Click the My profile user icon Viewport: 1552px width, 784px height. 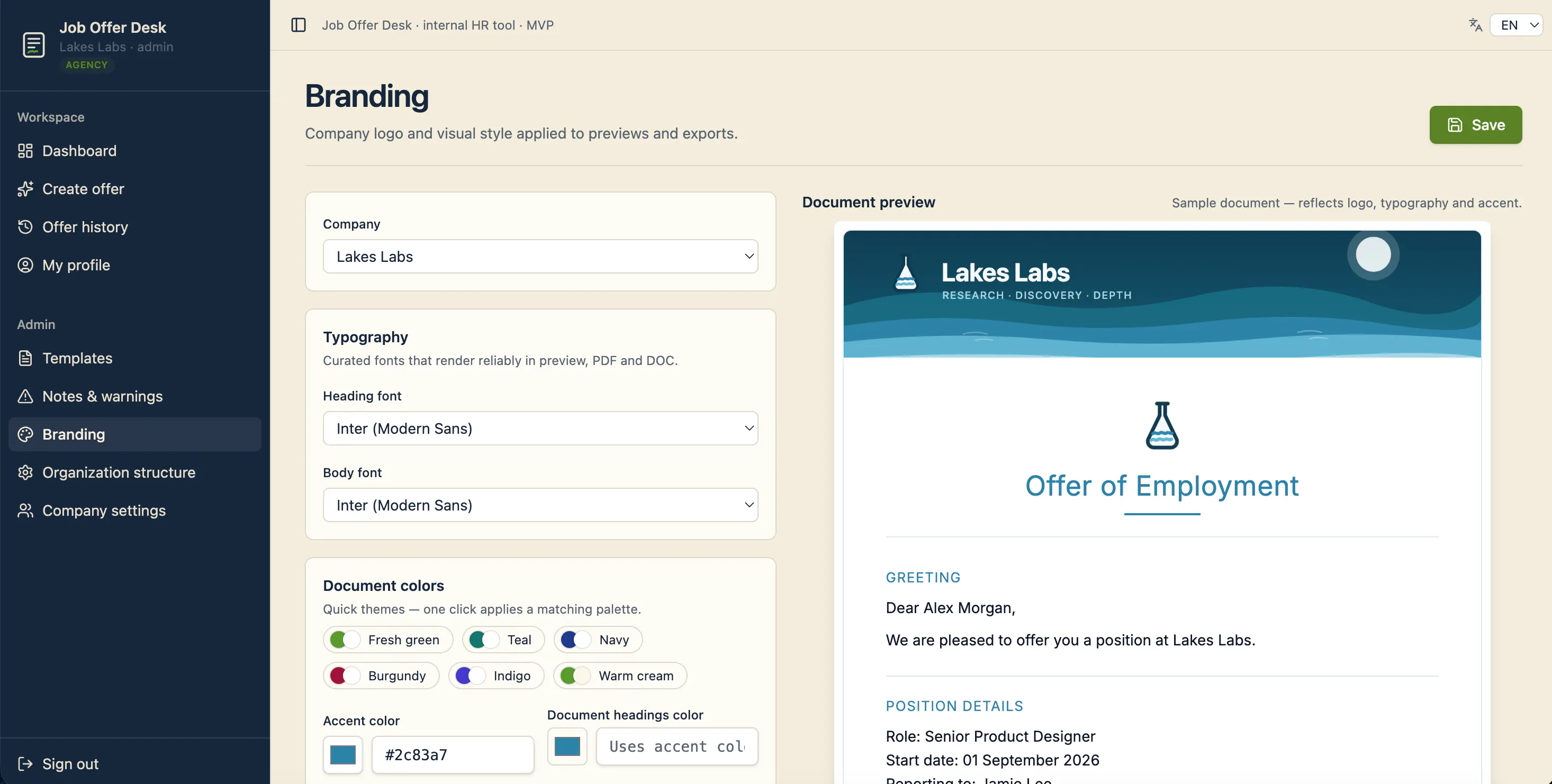25,265
